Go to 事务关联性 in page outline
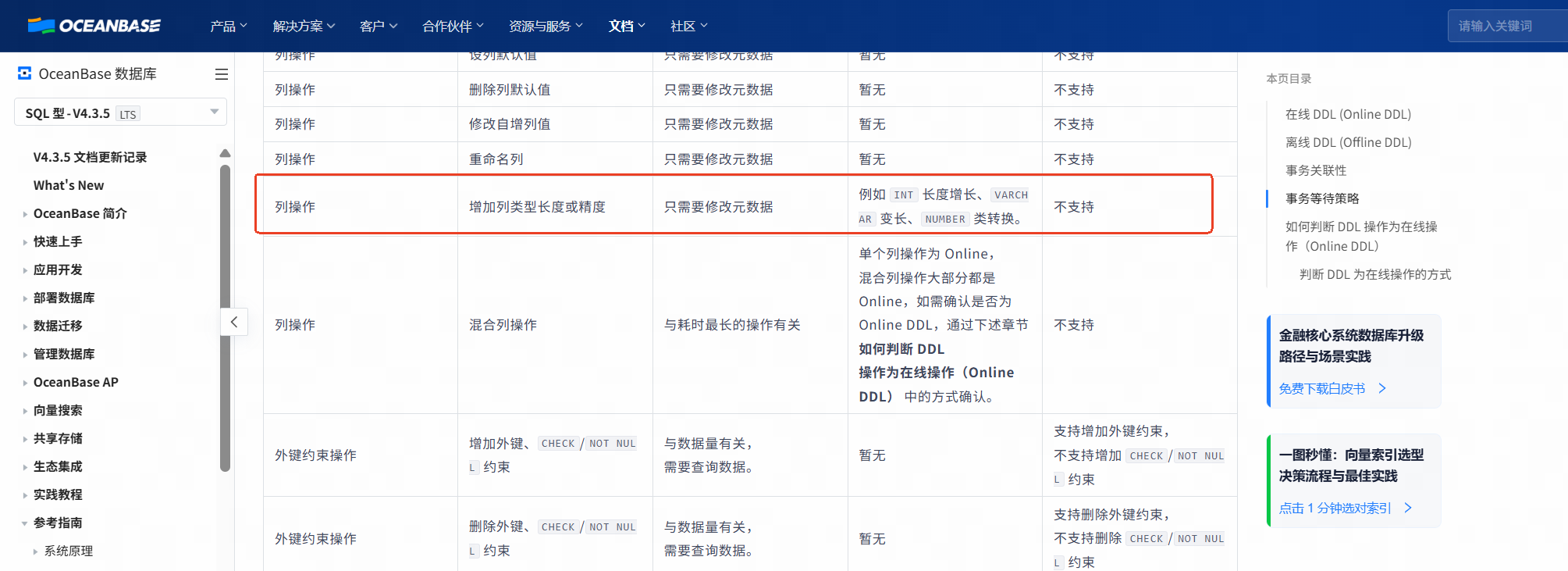The height and width of the screenshot is (571, 1568). 1316,170
